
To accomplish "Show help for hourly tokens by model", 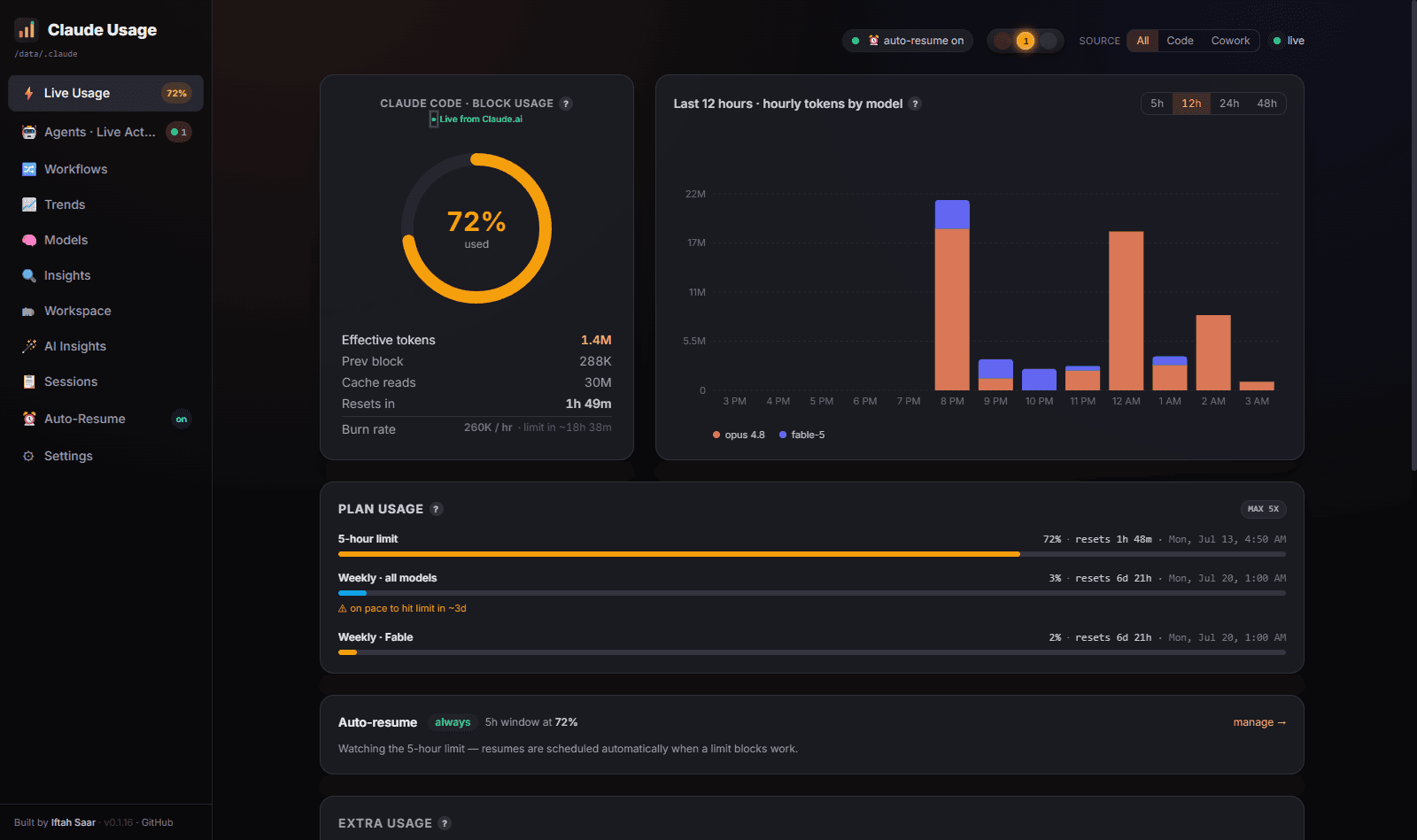I will pyautogui.click(x=916, y=104).
